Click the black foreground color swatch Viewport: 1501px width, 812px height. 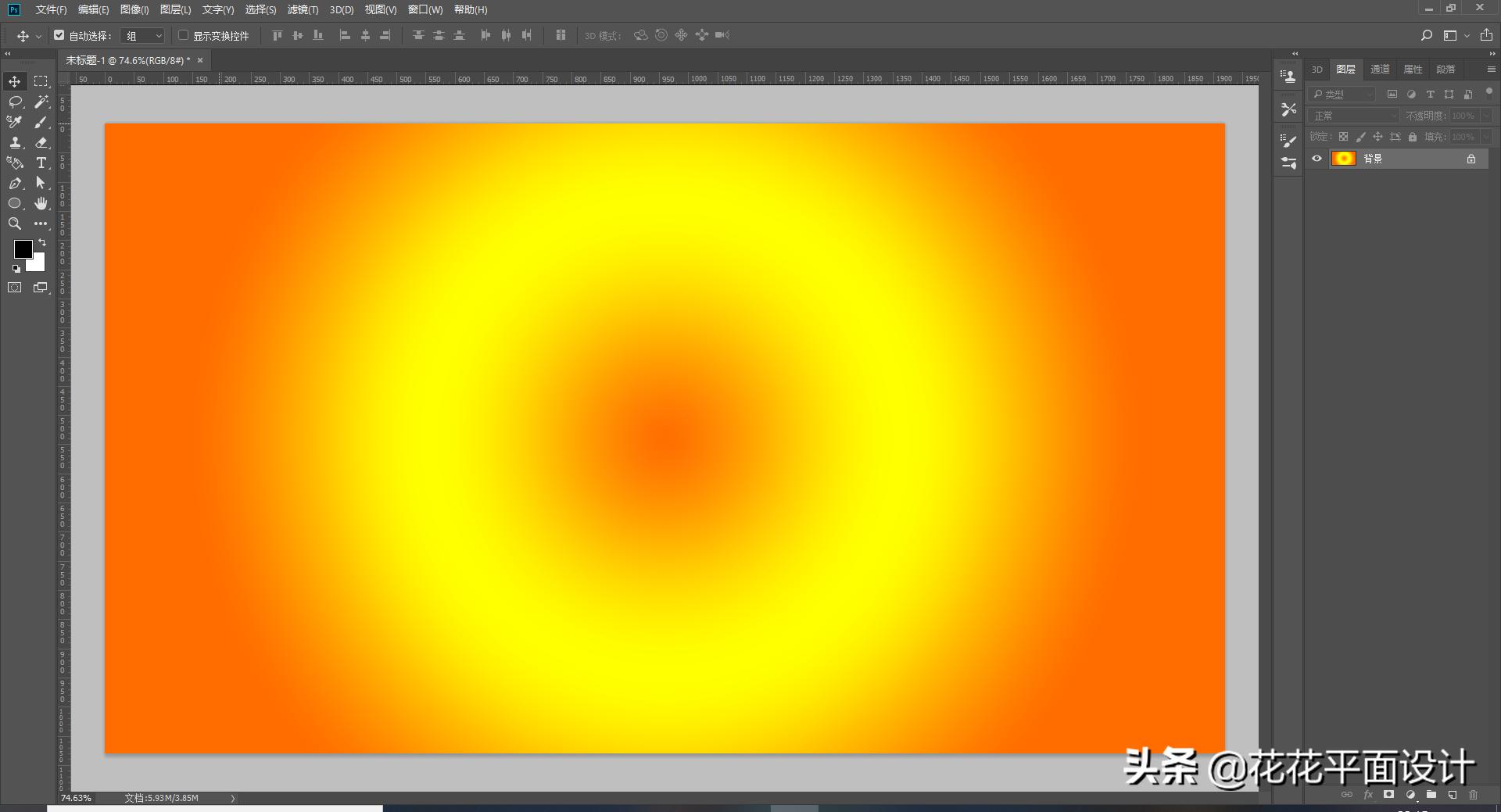point(22,249)
